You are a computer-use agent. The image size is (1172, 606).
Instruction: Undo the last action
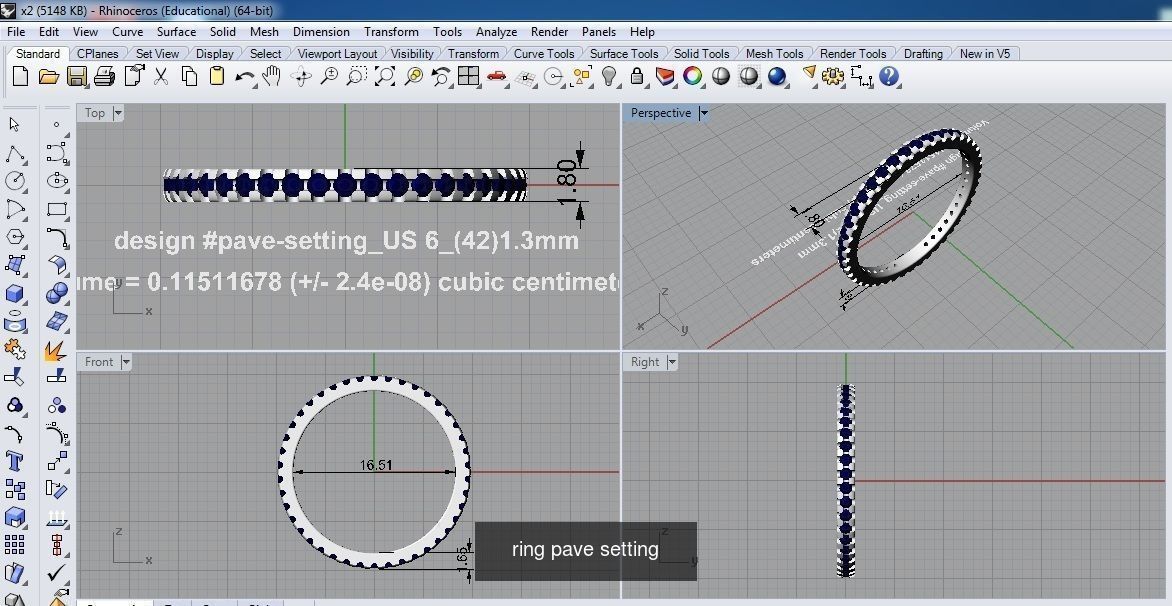(x=244, y=76)
